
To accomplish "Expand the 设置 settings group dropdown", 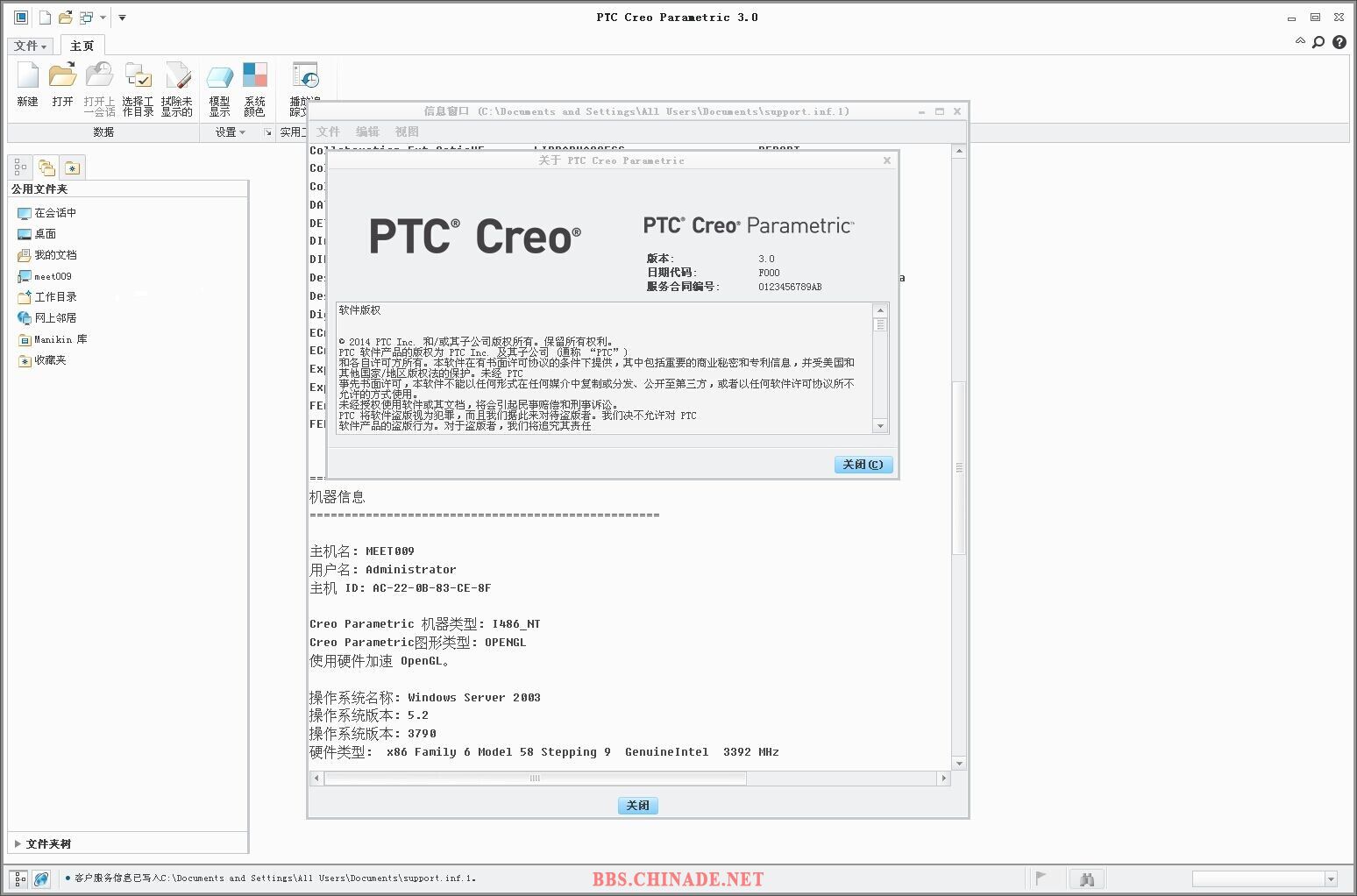I will [231, 132].
